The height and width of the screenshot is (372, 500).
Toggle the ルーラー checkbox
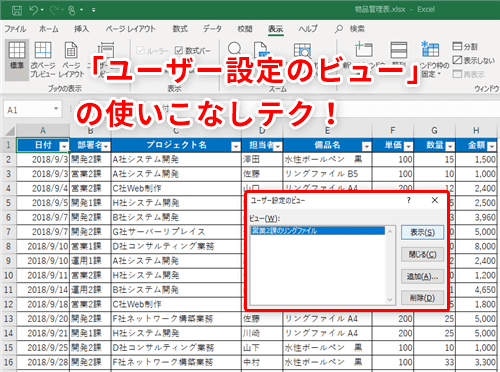pyautogui.click(x=141, y=51)
